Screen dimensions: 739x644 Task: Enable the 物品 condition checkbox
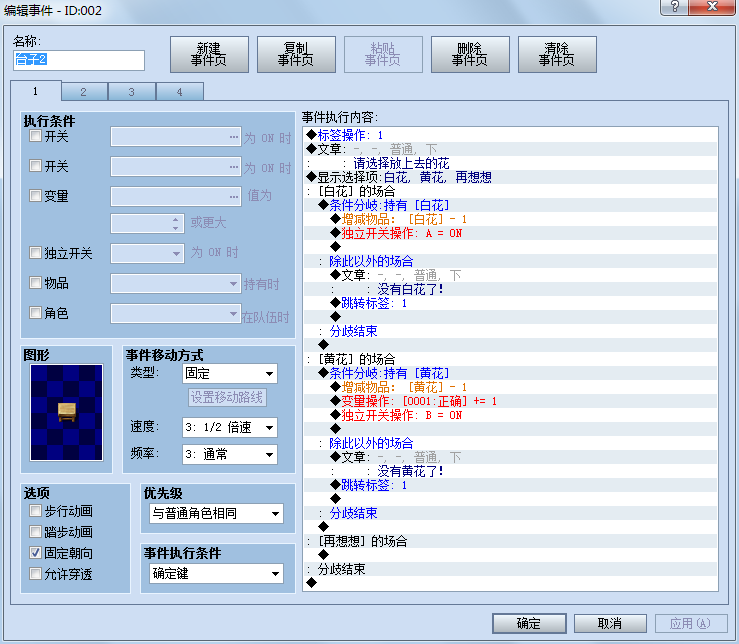click(35, 283)
